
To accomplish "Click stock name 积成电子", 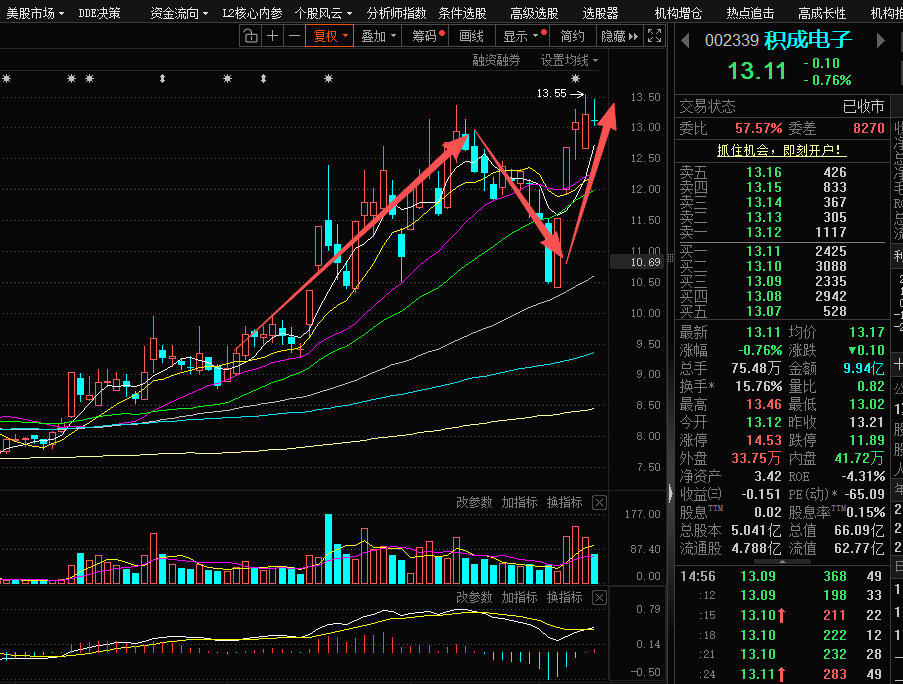I will pos(807,40).
